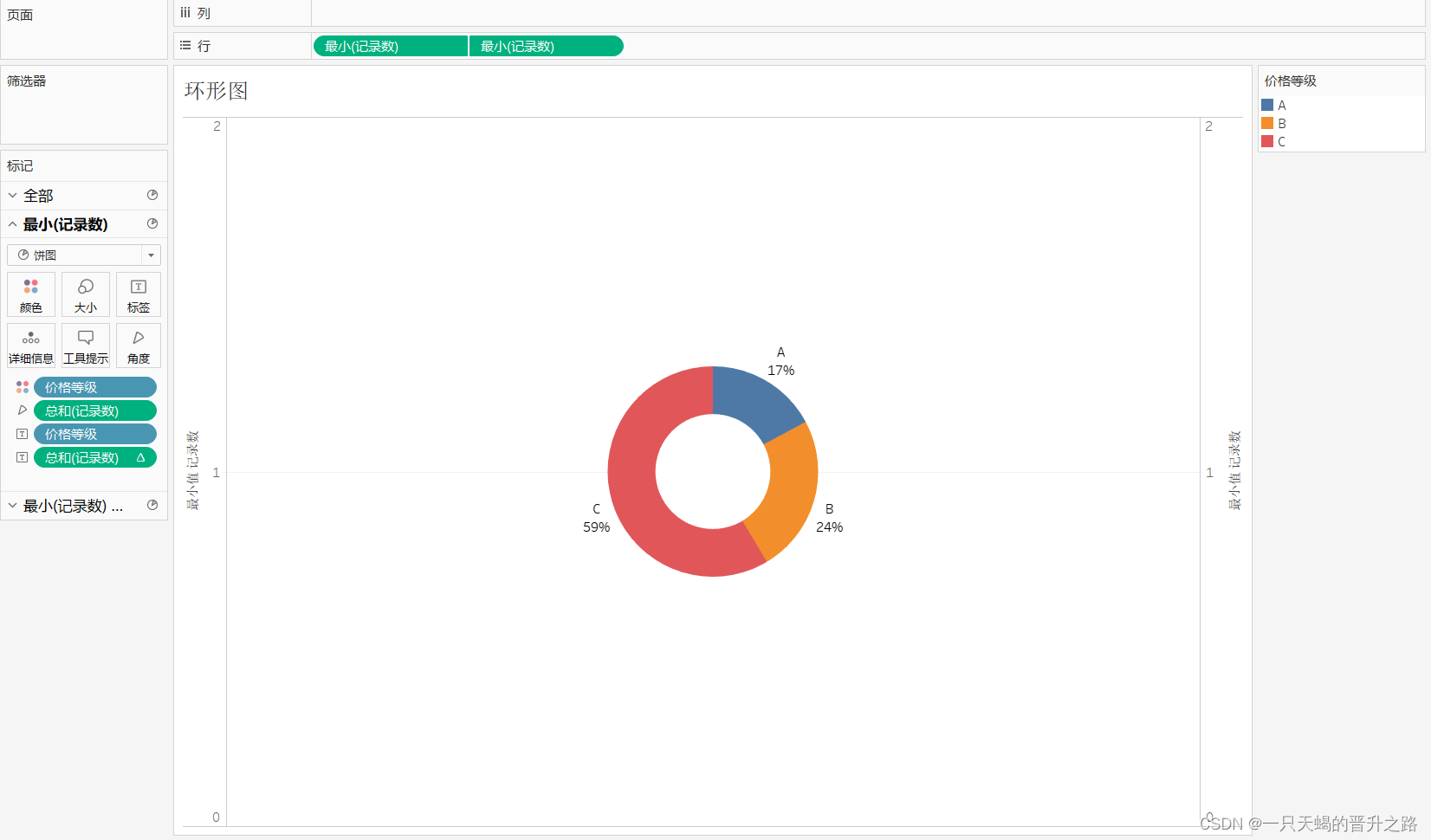This screenshot has height=840, width=1431.
Task: Click right axis tick label 1
Action: point(1209,473)
